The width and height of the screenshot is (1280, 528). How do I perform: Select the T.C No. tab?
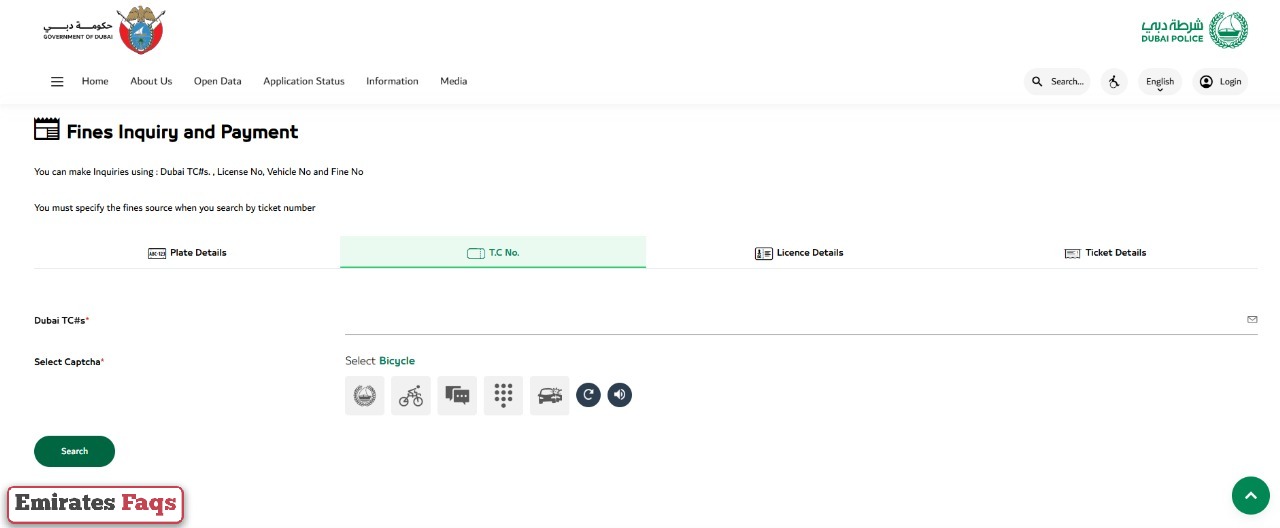pyautogui.click(x=493, y=253)
